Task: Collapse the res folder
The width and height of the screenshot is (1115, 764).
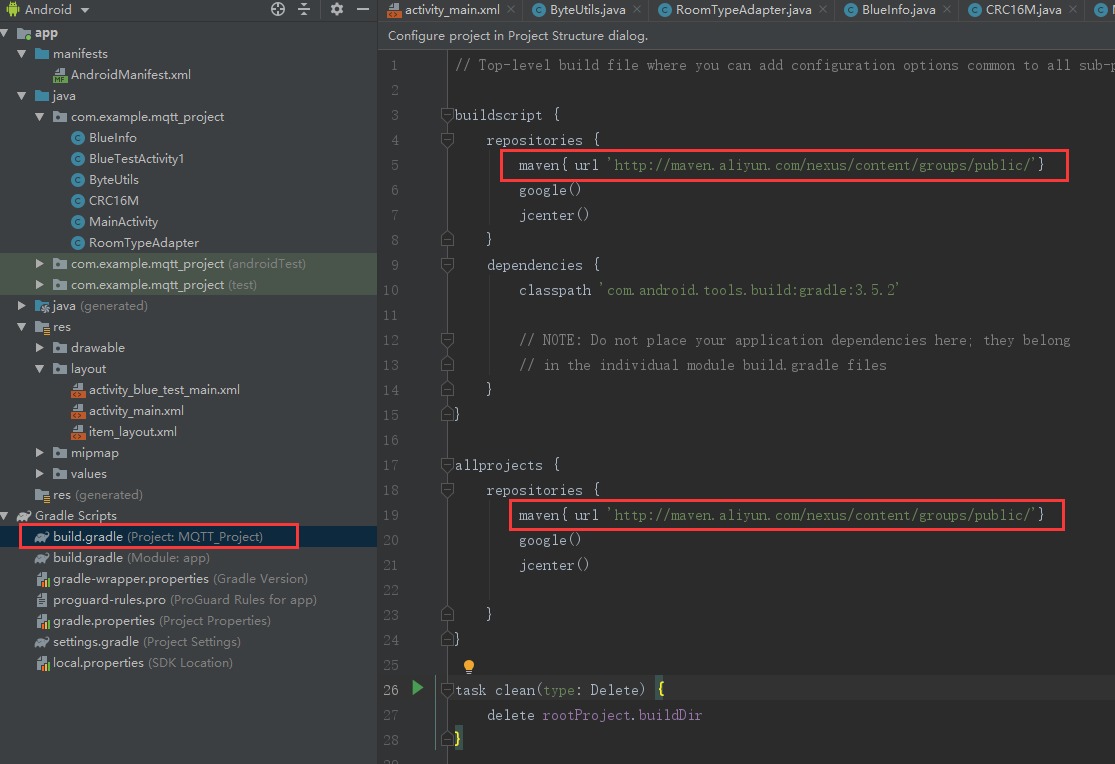Action: click(x=21, y=327)
